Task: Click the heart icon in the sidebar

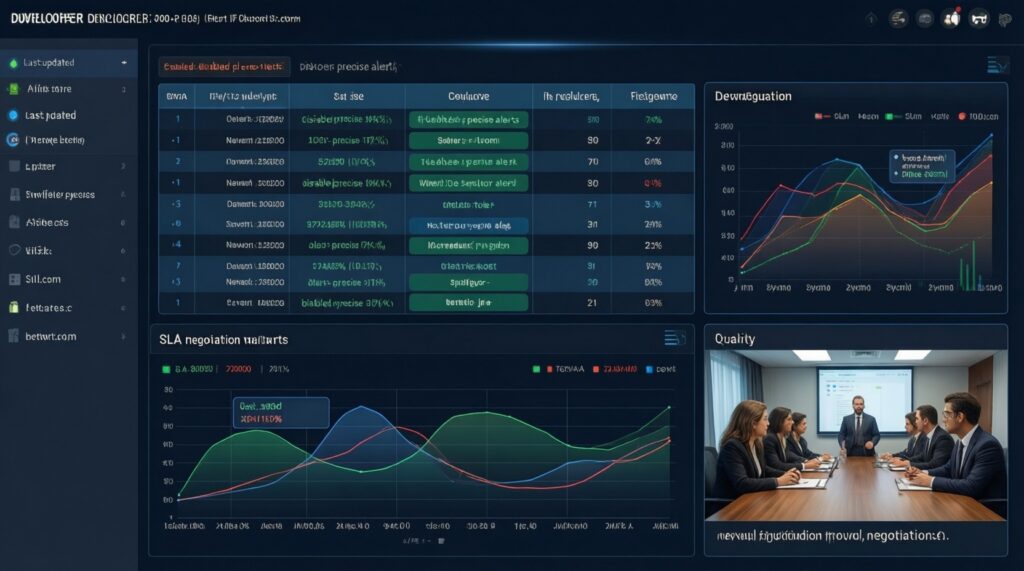Action: [x=14, y=251]
